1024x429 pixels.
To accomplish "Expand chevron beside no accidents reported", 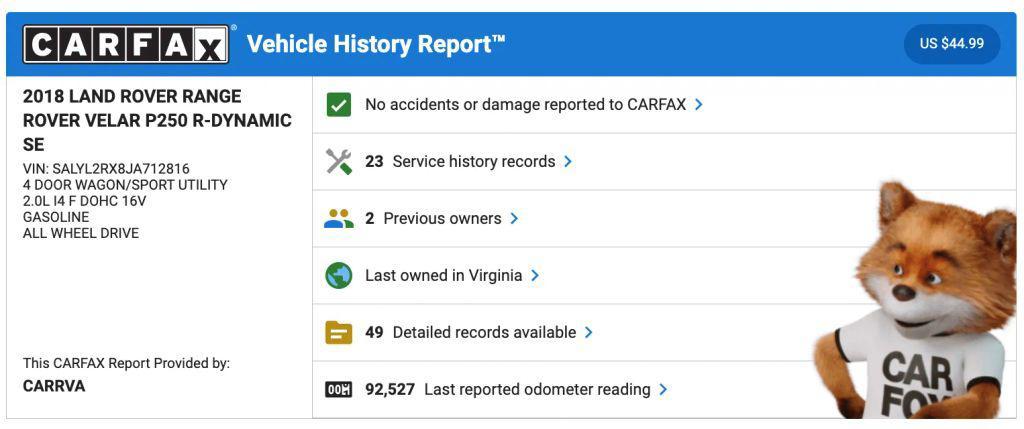I will pos(699,104).
